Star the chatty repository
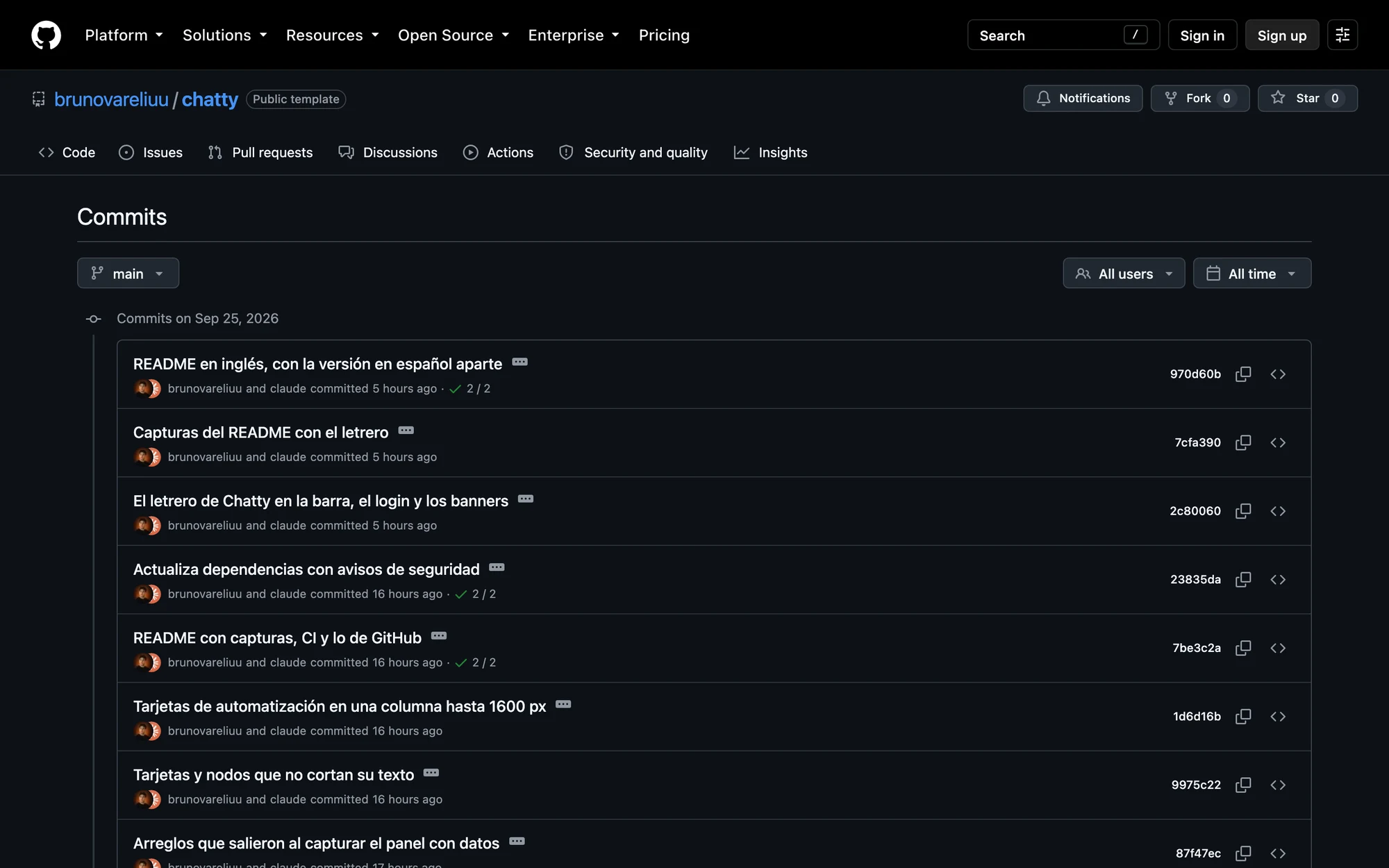Image resolution: width=1389 pixels, height=868 pixels. 1308,99
